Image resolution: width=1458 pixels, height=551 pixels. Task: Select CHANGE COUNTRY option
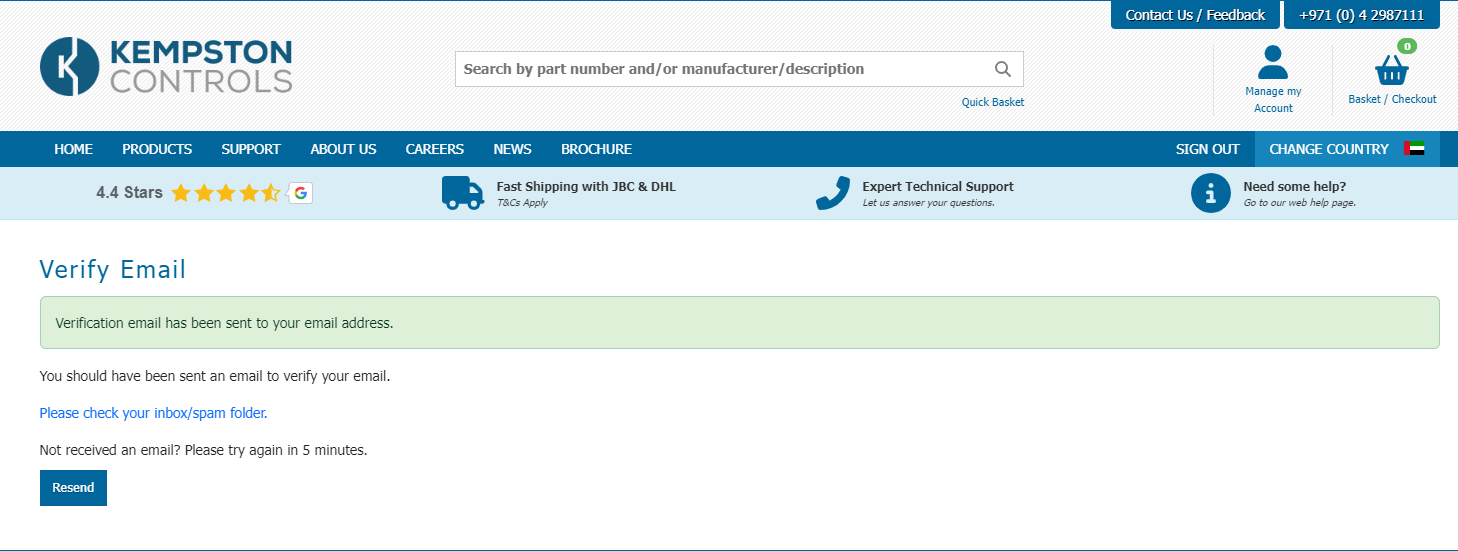tap(1329, 149)
